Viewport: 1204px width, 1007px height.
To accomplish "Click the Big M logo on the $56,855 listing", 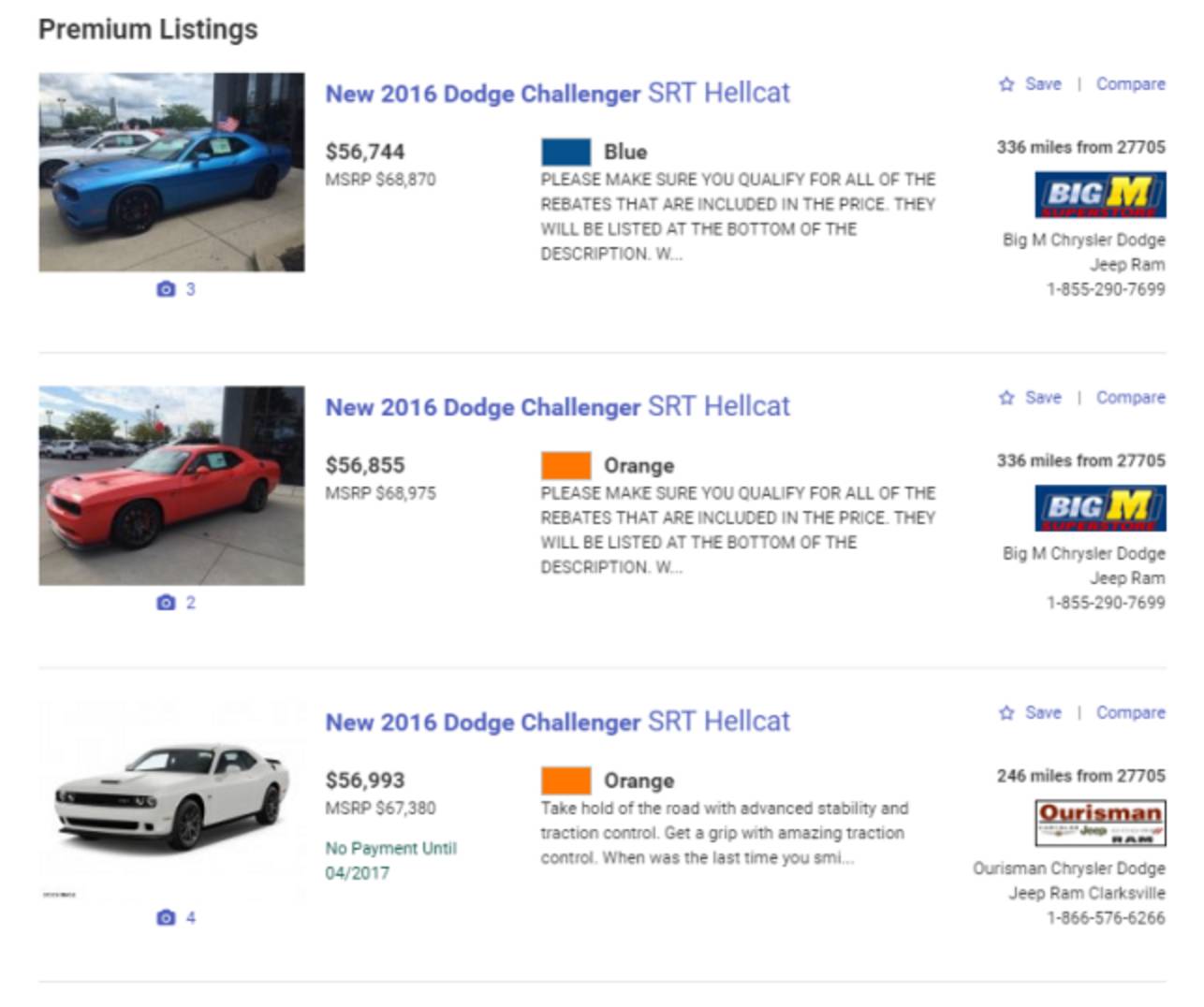I will (x=1100, y=508).
